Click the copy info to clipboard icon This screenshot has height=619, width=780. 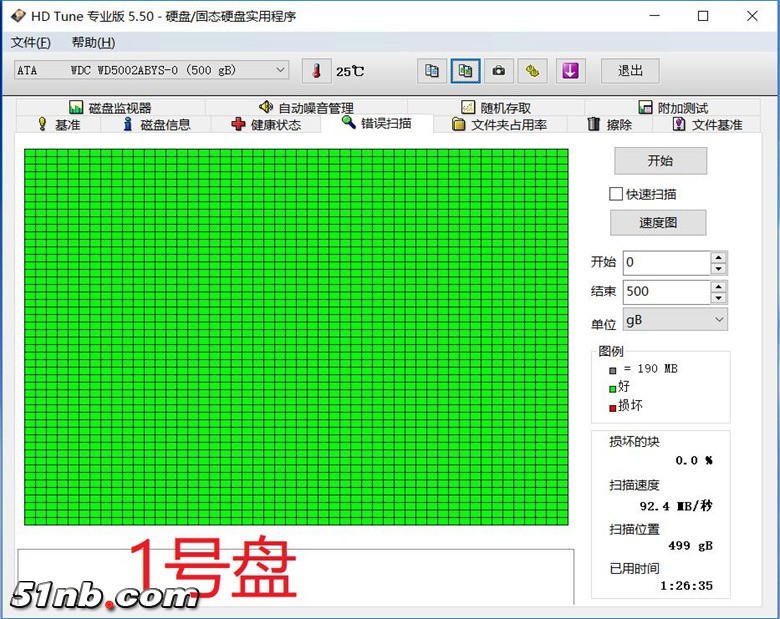coord(432,71)
